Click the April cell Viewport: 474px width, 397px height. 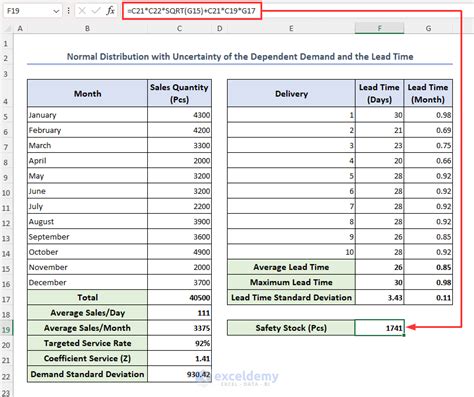(87, 161)
